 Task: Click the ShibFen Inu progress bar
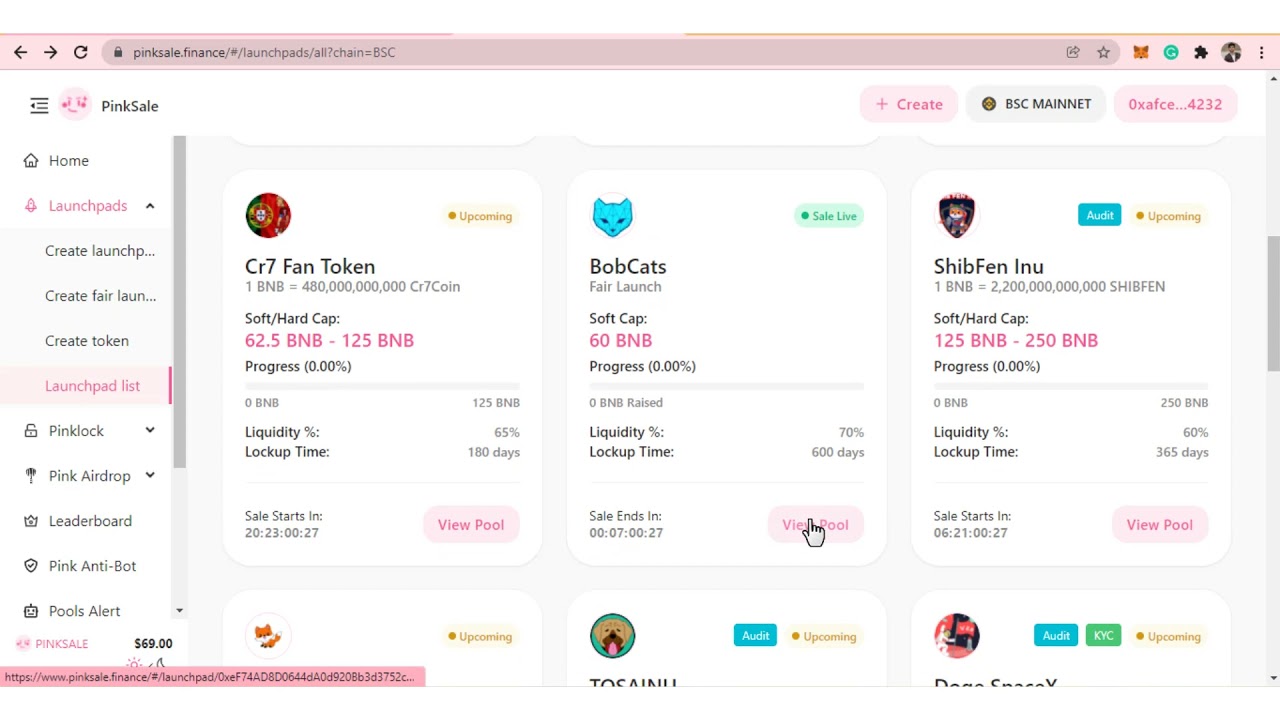click(1071, 385)
